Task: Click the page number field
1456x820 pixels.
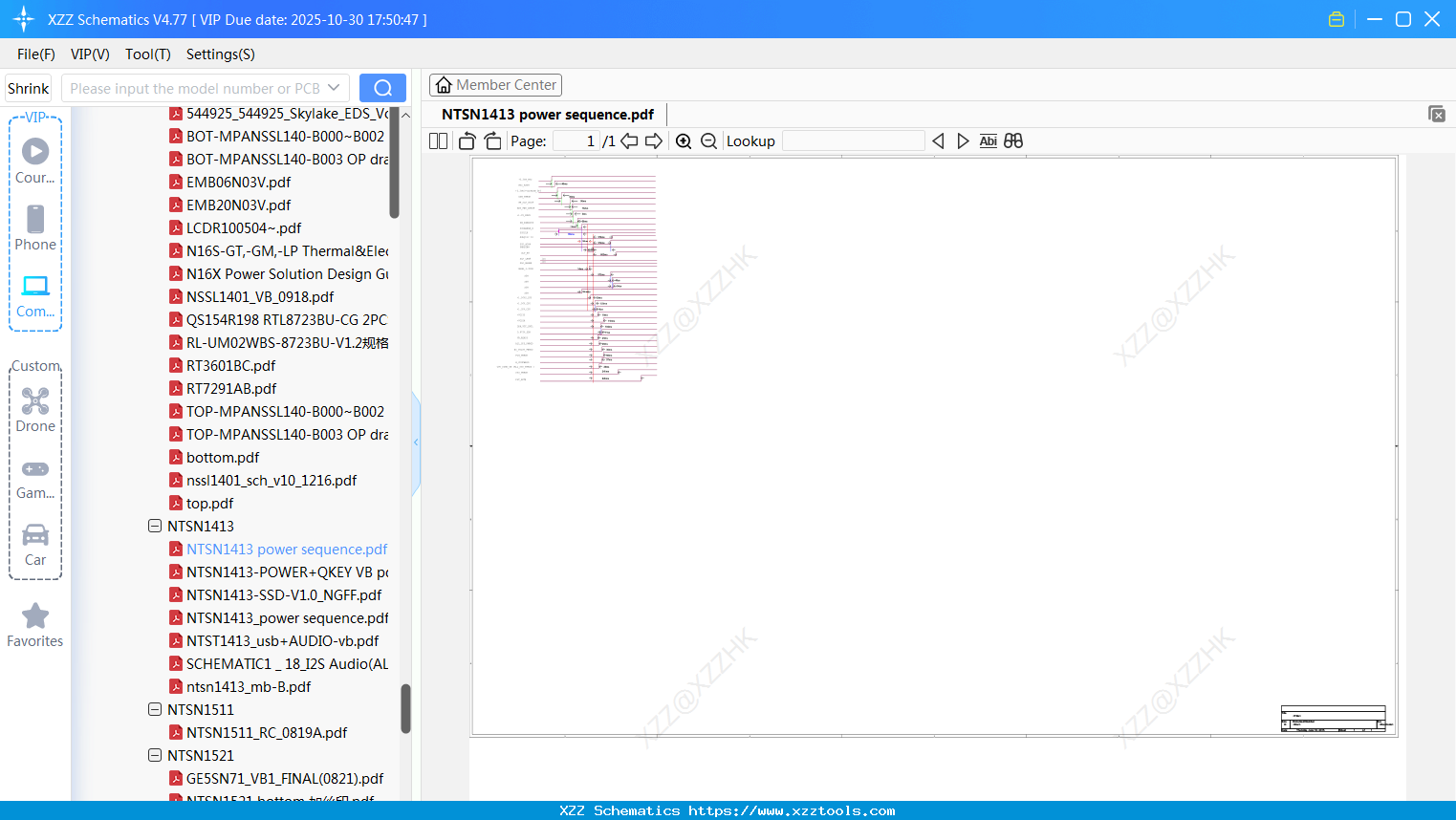Action: [x=576, y=141]
